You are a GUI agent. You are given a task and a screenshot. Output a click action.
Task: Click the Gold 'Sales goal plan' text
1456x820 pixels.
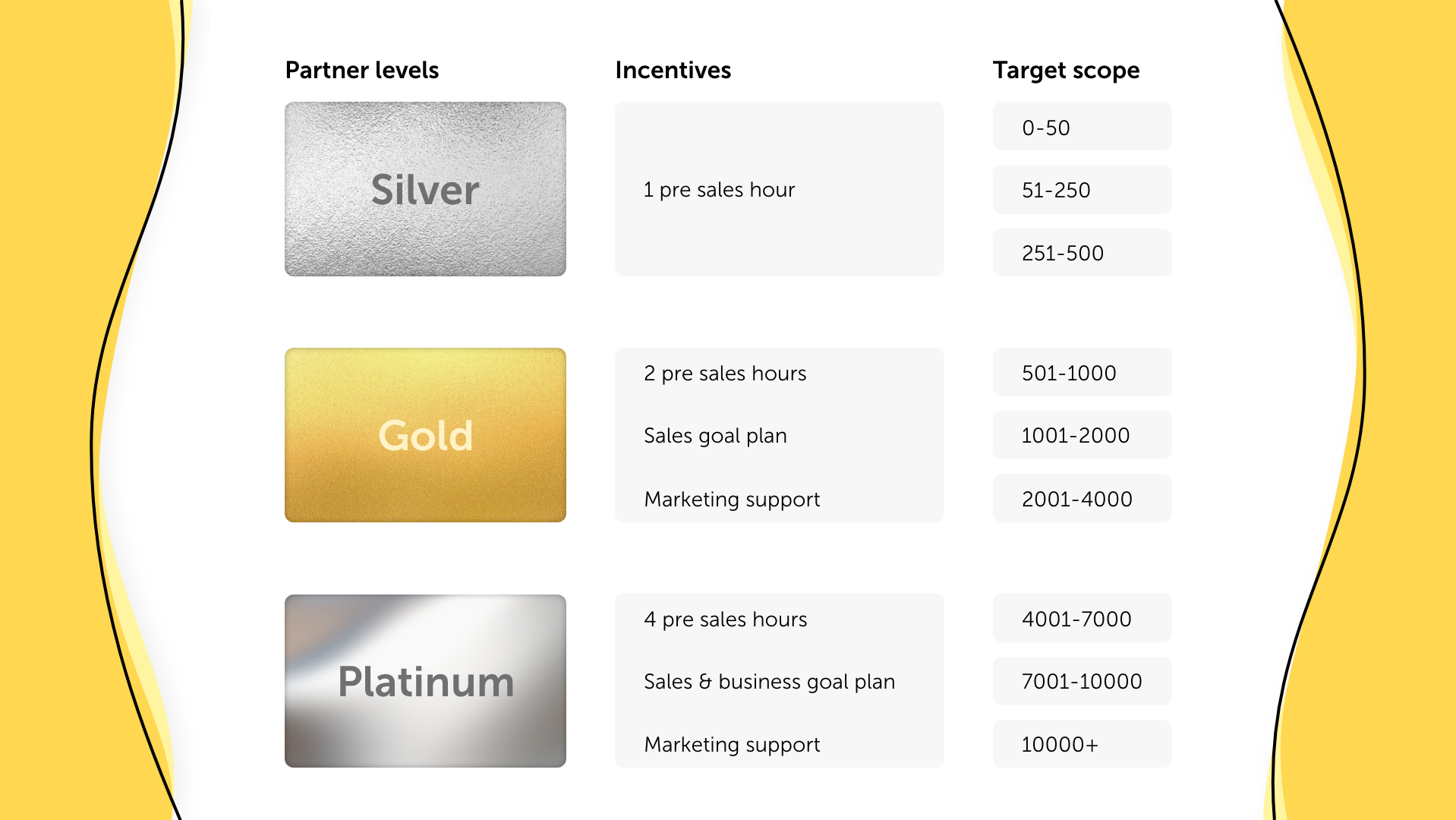[715, 436]
